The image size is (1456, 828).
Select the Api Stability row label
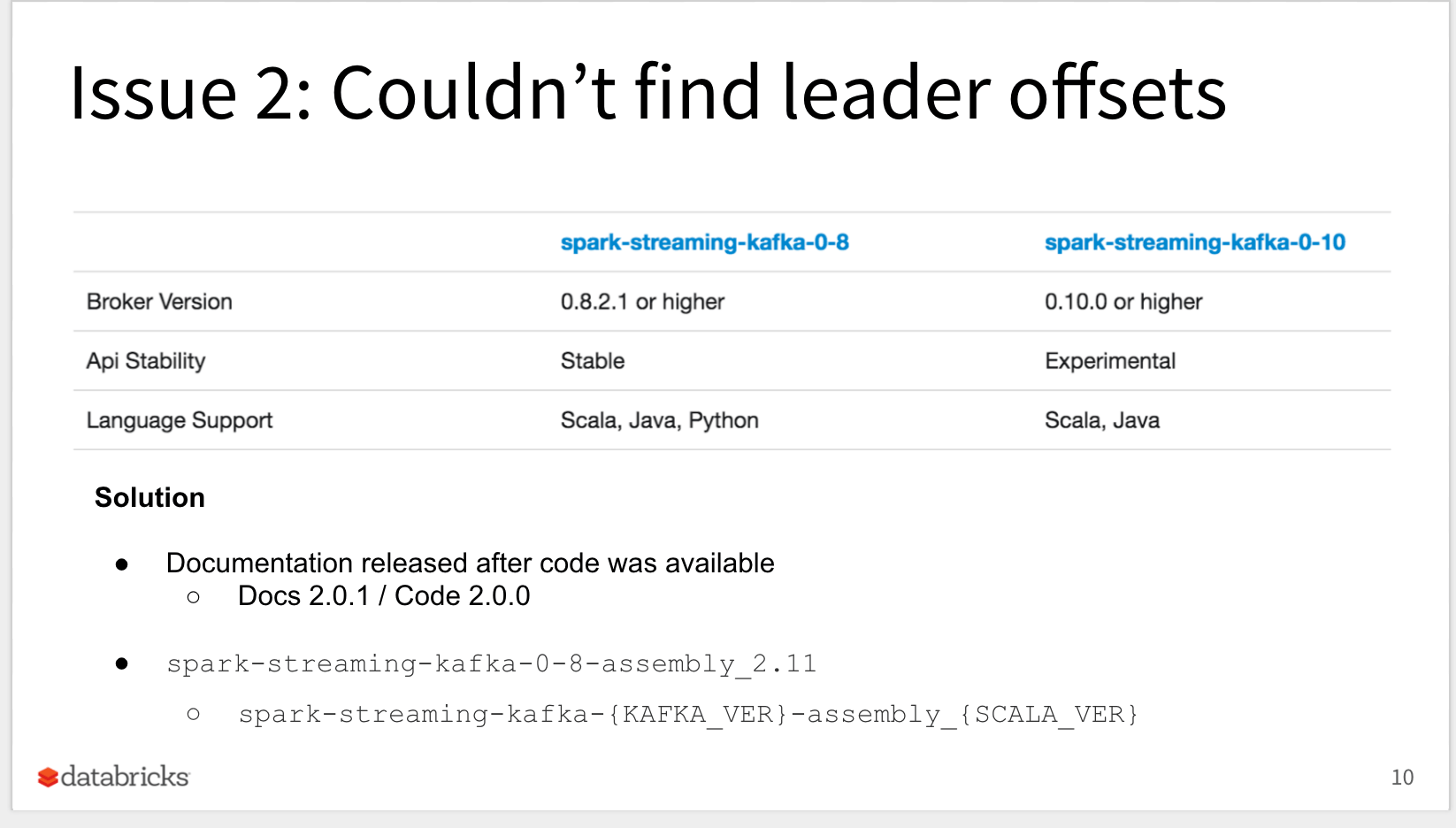[146, 361]
